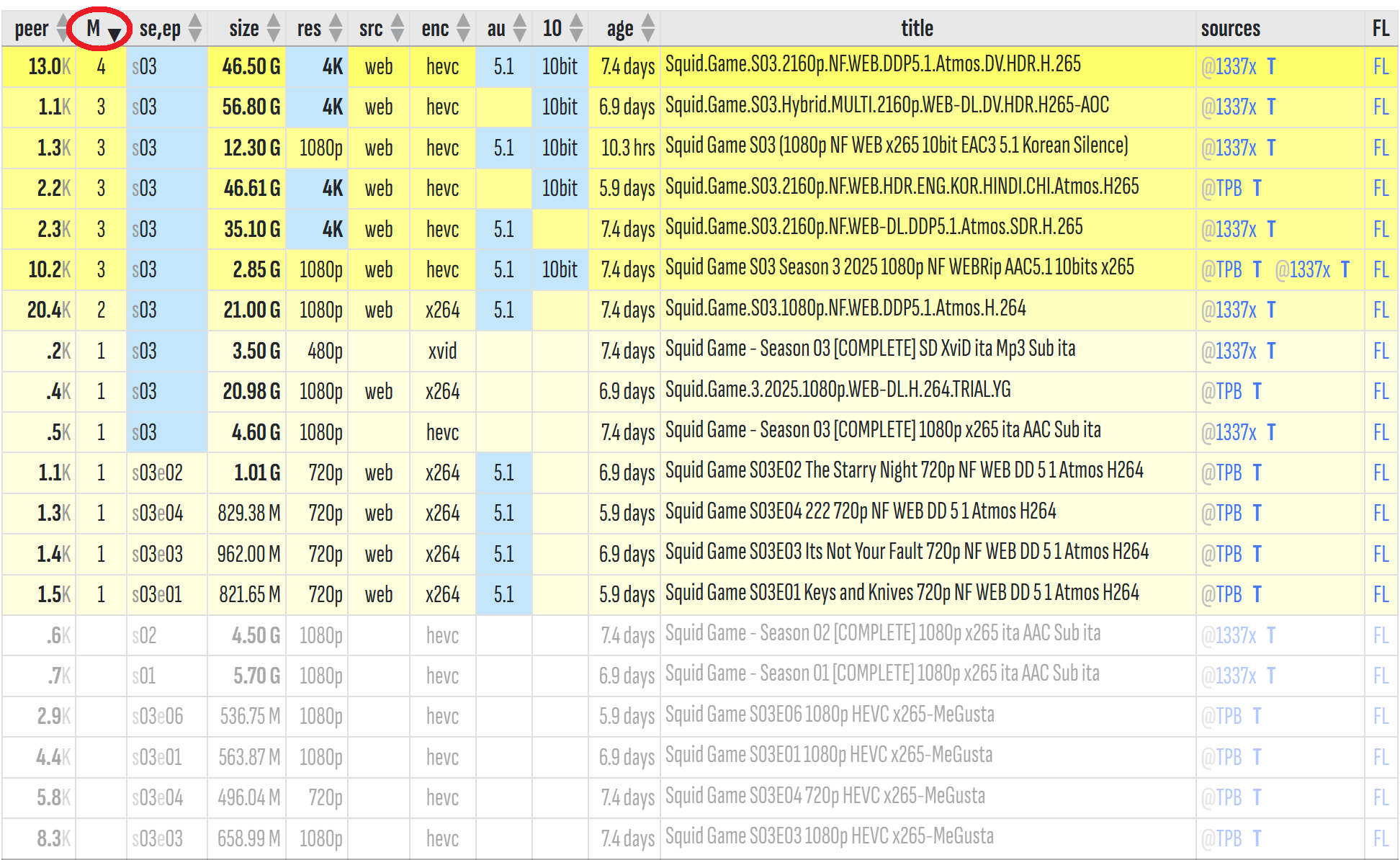1400x860 pixels.
Task: Sort by au column arrows
Action: tap(520, 29)
